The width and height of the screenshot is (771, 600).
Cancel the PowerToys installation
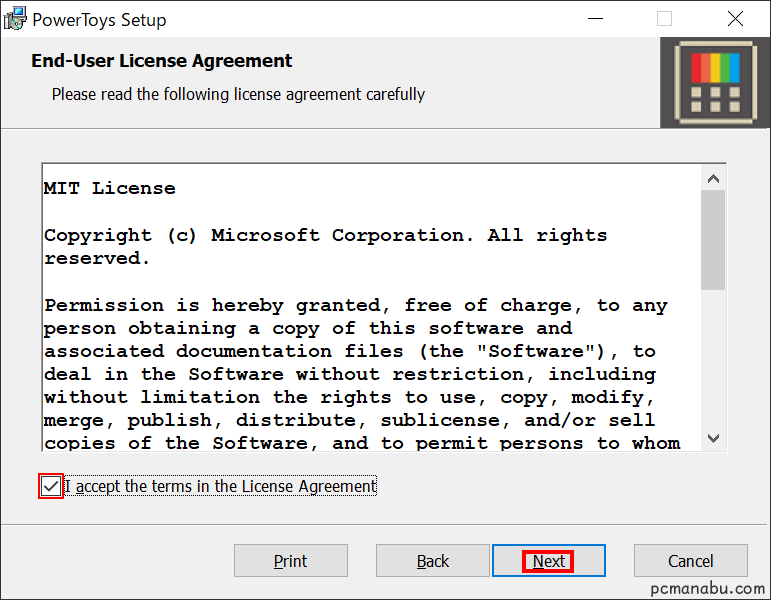690,561
